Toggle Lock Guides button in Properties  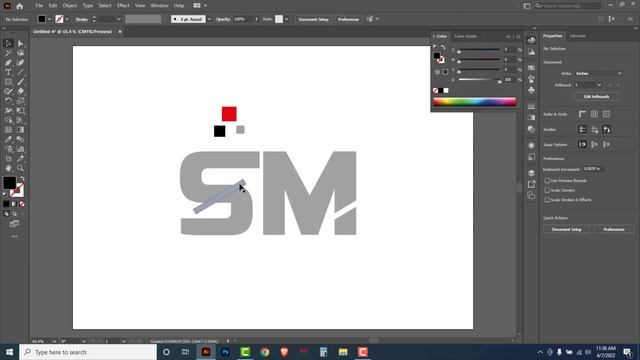(594, 129)
